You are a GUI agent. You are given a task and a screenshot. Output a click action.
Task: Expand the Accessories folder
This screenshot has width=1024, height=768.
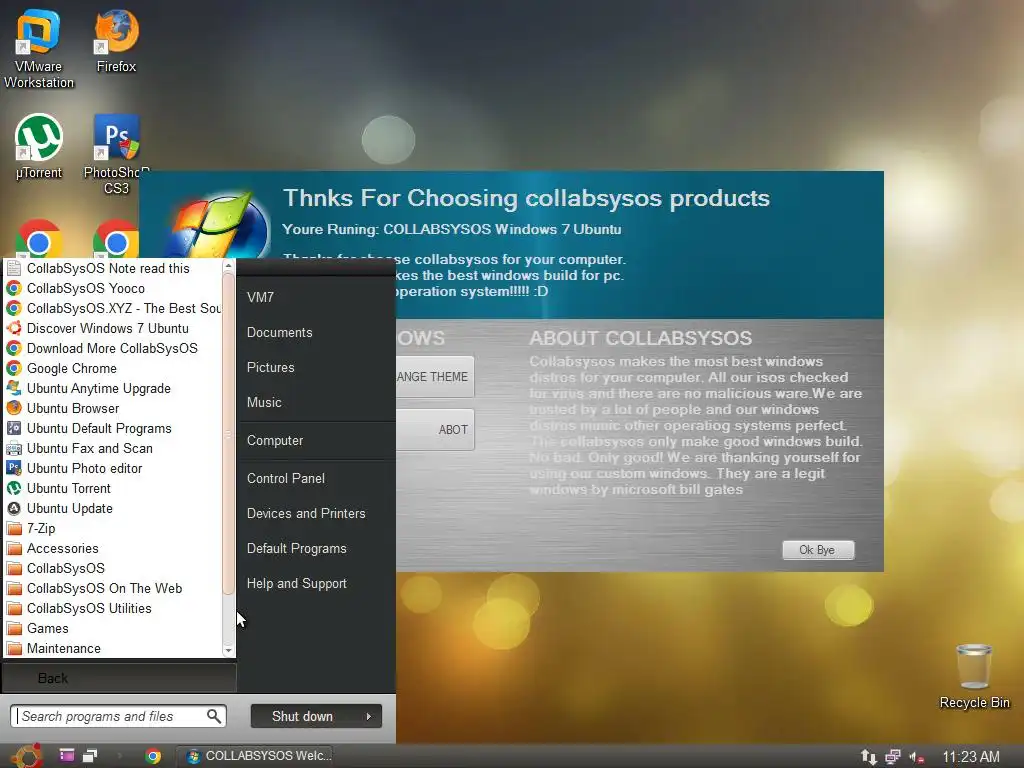coord(114,549)
